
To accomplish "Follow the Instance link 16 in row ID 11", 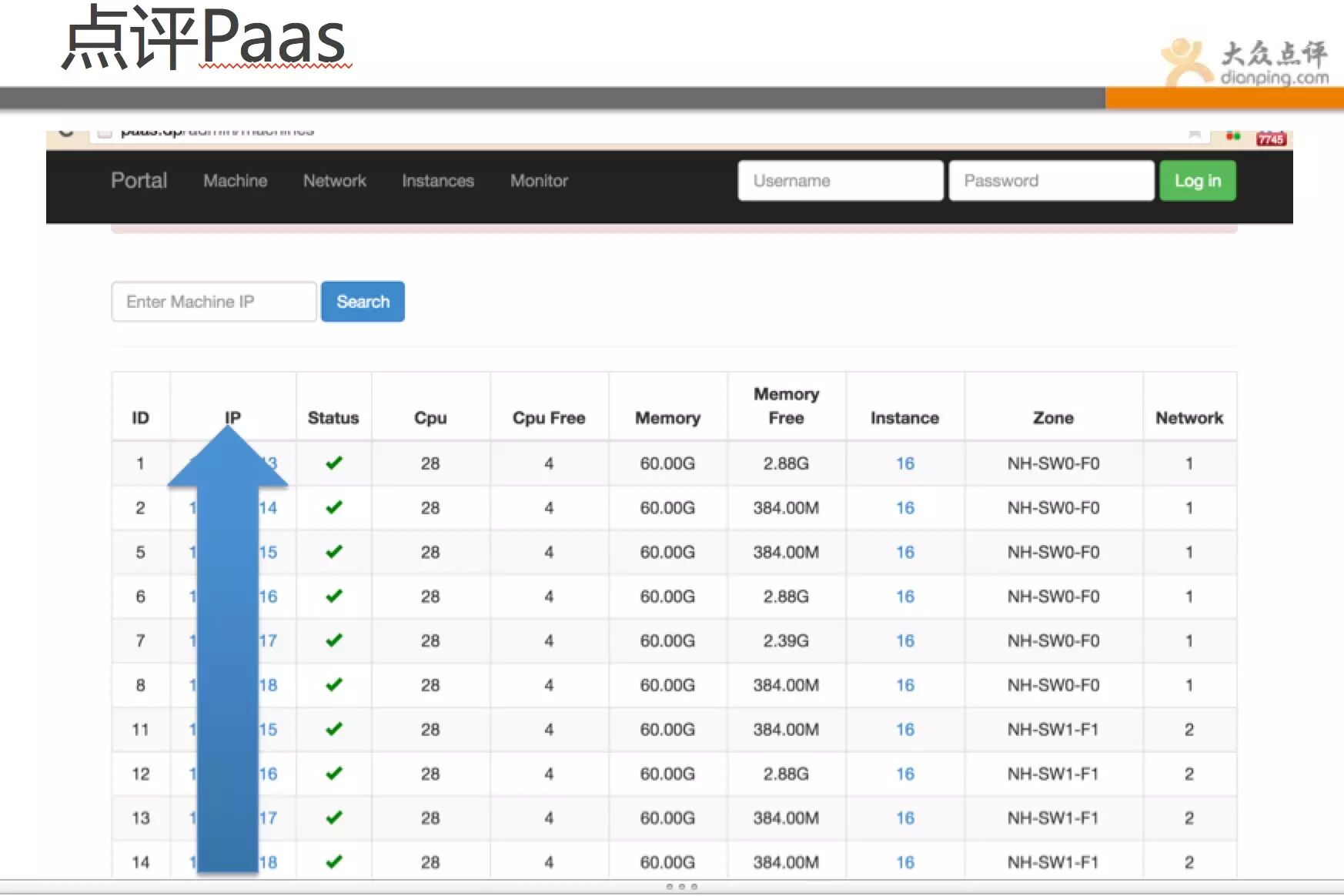I will pyautogui.click(x=905, y=729).
